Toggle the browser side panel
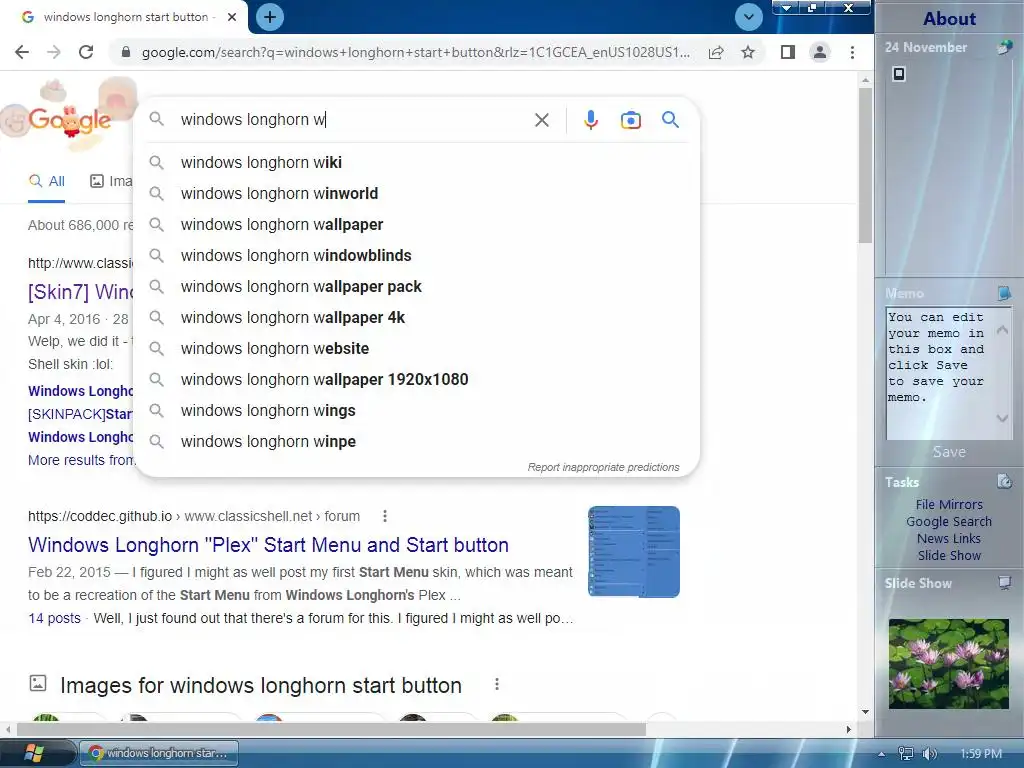The height and width of the screenshot is (768, 1024). click(788, 52)
